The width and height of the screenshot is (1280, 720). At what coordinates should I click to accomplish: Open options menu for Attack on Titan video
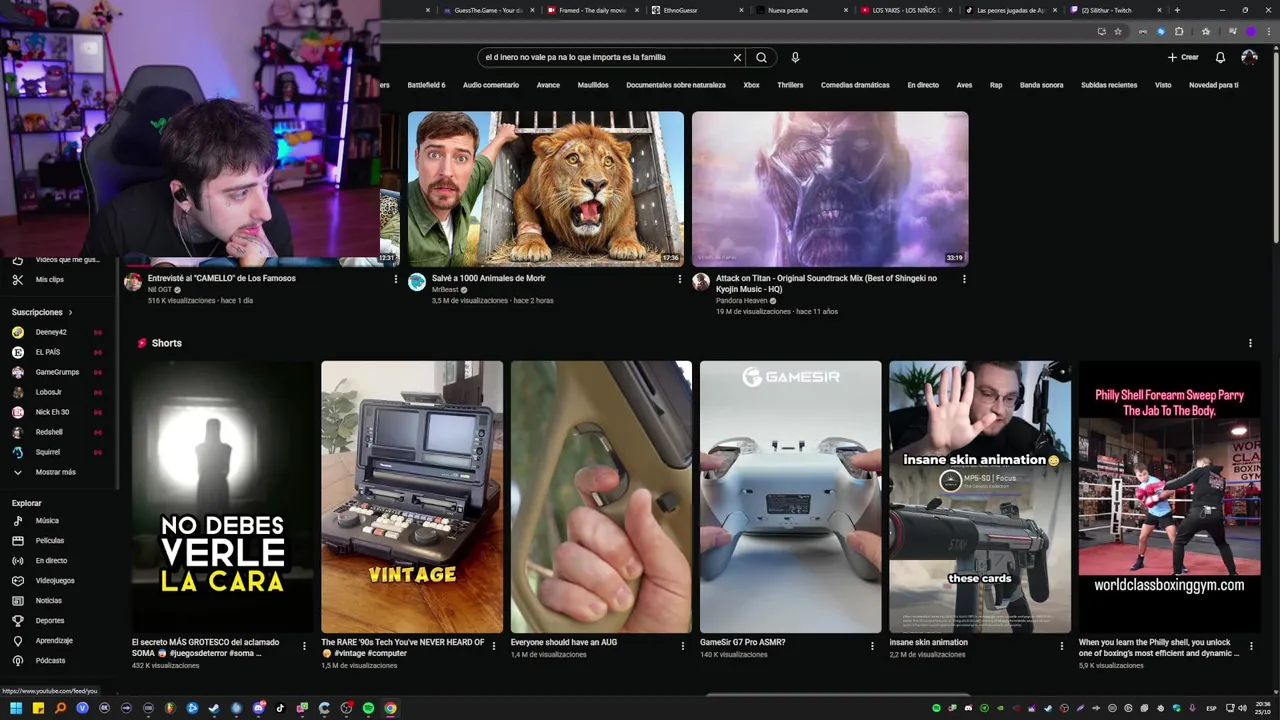964,279
